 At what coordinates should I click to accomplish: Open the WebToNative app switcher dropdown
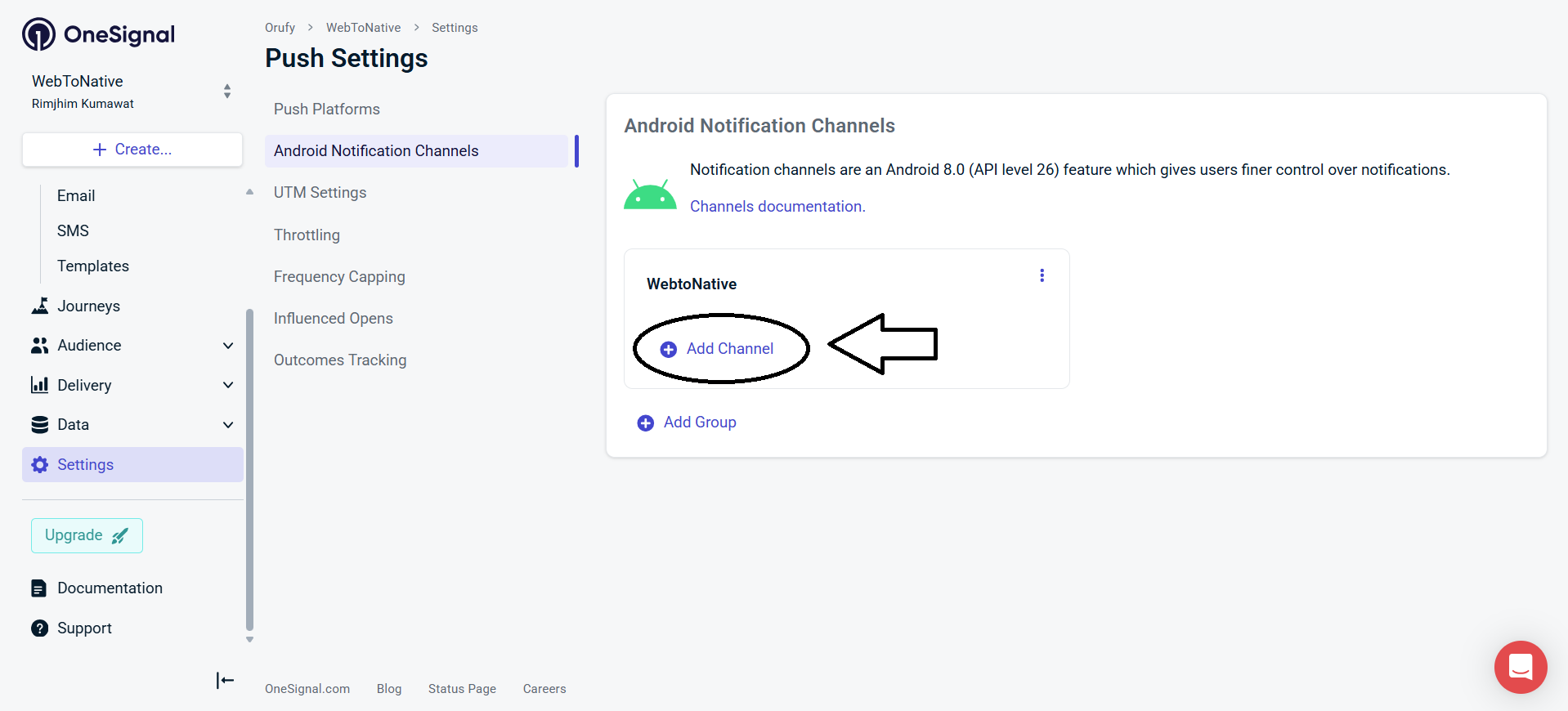click(x=227, y=91)
